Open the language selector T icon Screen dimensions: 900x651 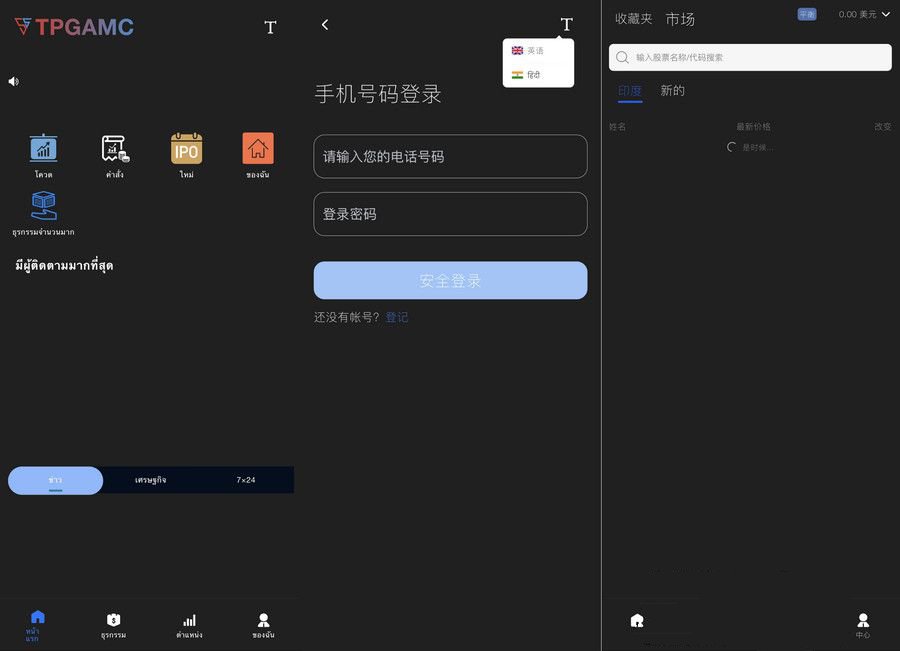click(x=565, y=24)
